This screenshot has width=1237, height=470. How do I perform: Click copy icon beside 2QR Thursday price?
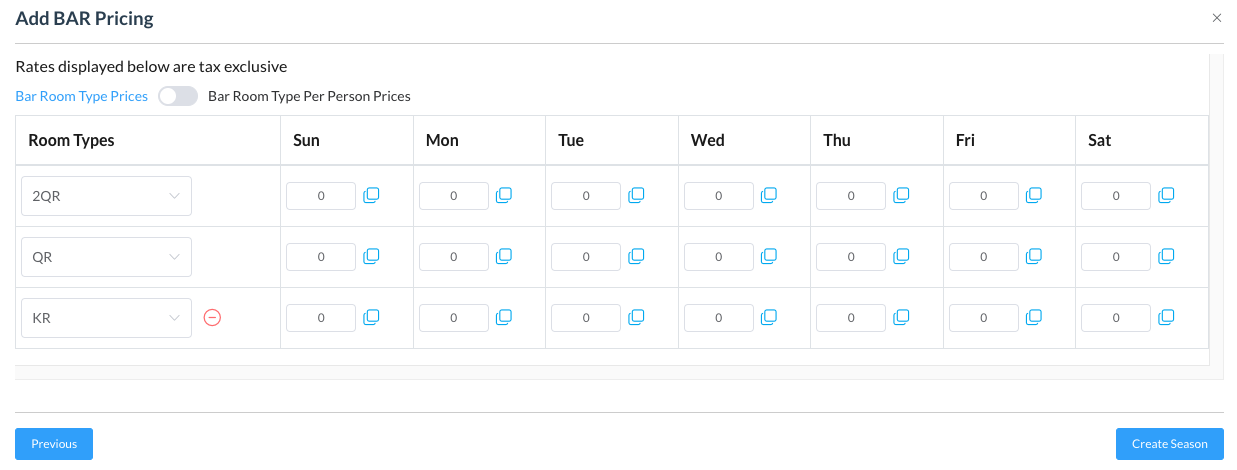pos(901,196)
